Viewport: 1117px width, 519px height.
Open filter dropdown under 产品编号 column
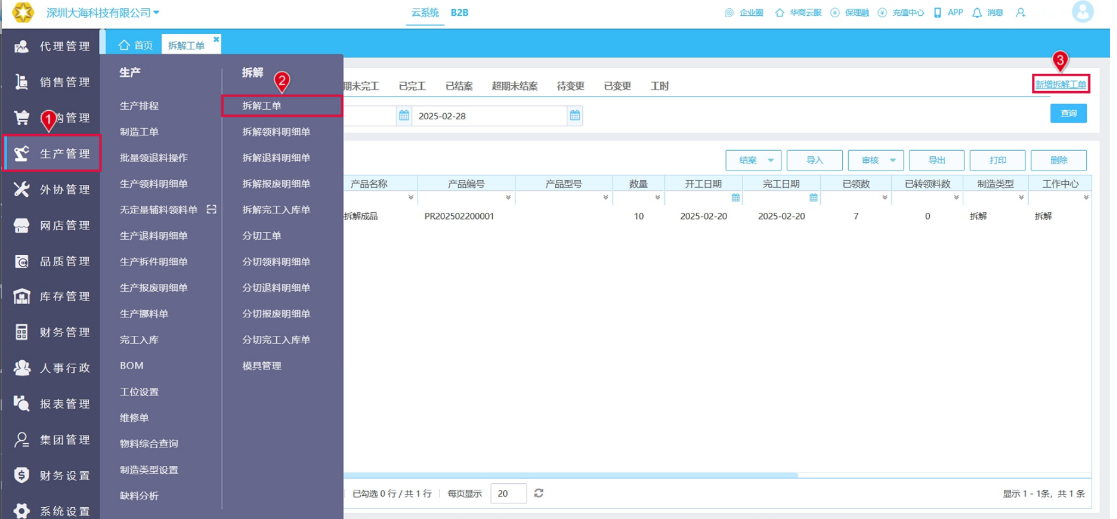coord(508,197)
